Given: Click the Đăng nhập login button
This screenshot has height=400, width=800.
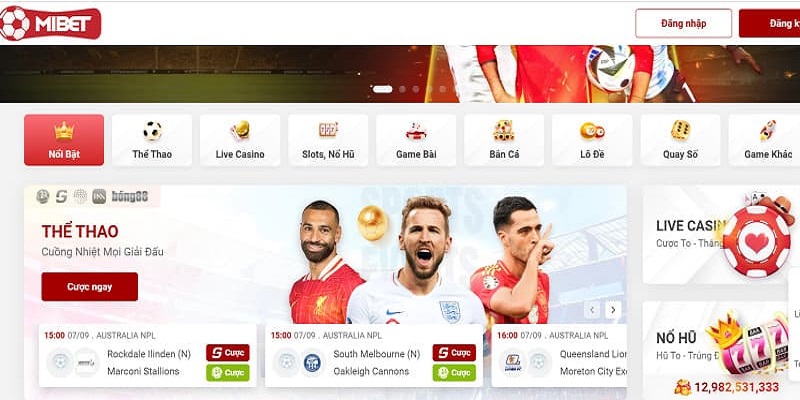Looking at the screenshot, I should click(684, 23).
